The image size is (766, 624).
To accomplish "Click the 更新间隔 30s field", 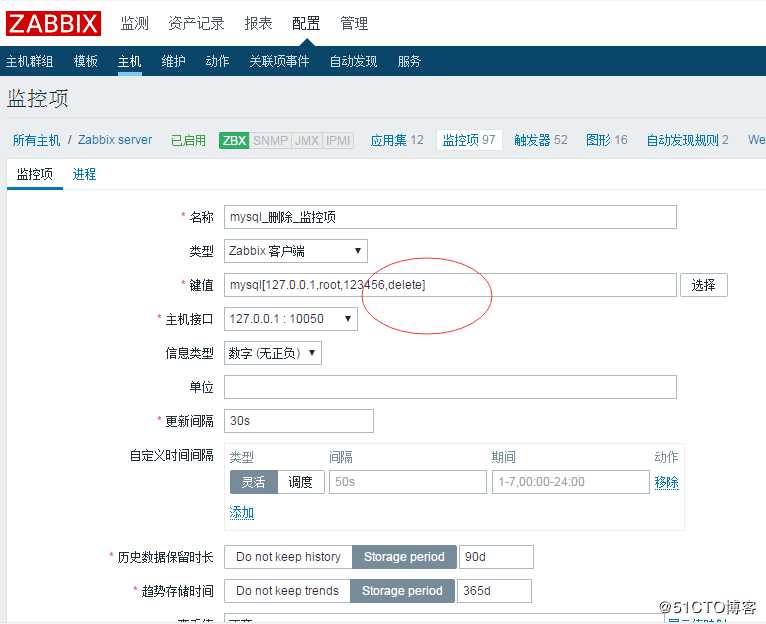I will pos(298,421).
